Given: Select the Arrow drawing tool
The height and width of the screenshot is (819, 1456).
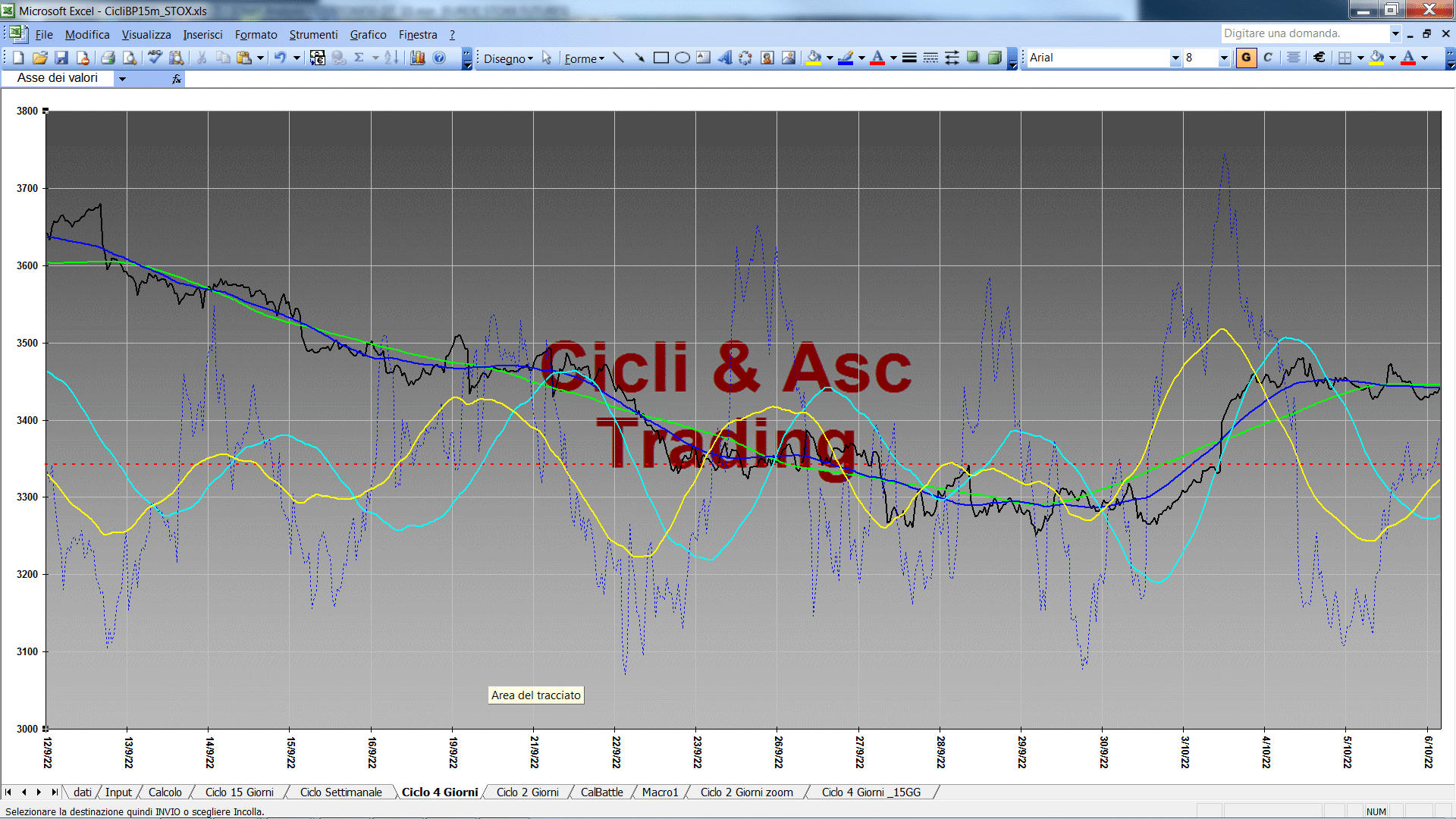Looking at the screenshot, I should (639, 58).
